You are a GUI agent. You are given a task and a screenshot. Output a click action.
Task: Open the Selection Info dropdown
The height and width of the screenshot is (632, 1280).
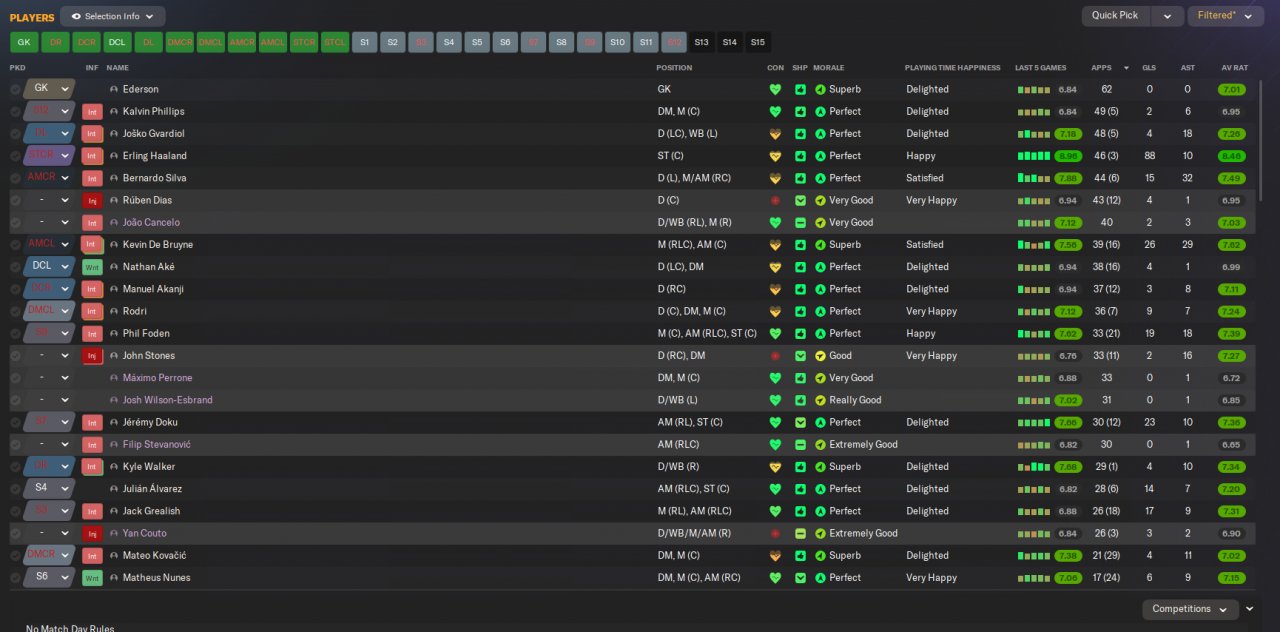point(113,16)
